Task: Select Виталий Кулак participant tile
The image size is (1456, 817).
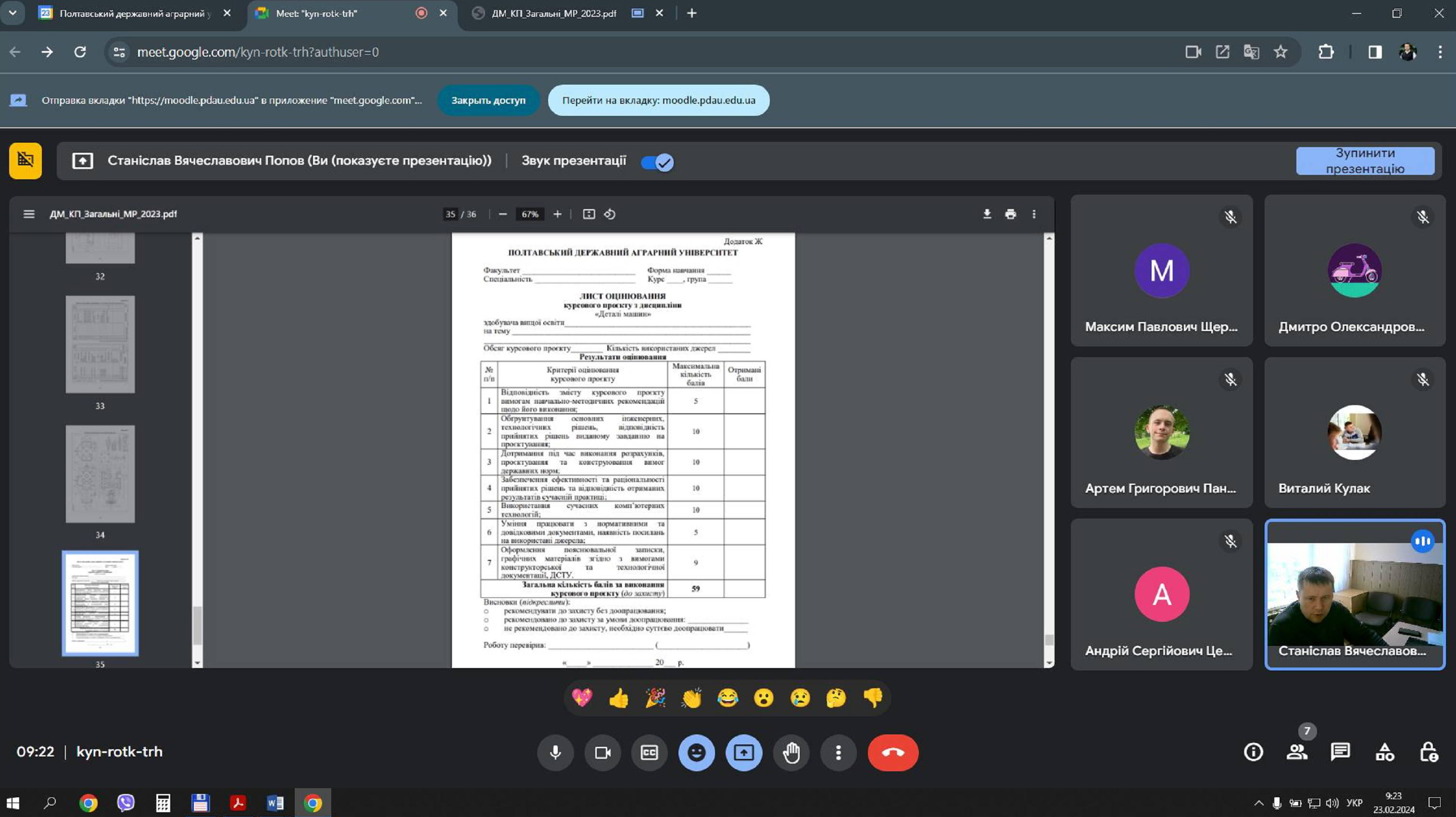Action: (1355, 432)
